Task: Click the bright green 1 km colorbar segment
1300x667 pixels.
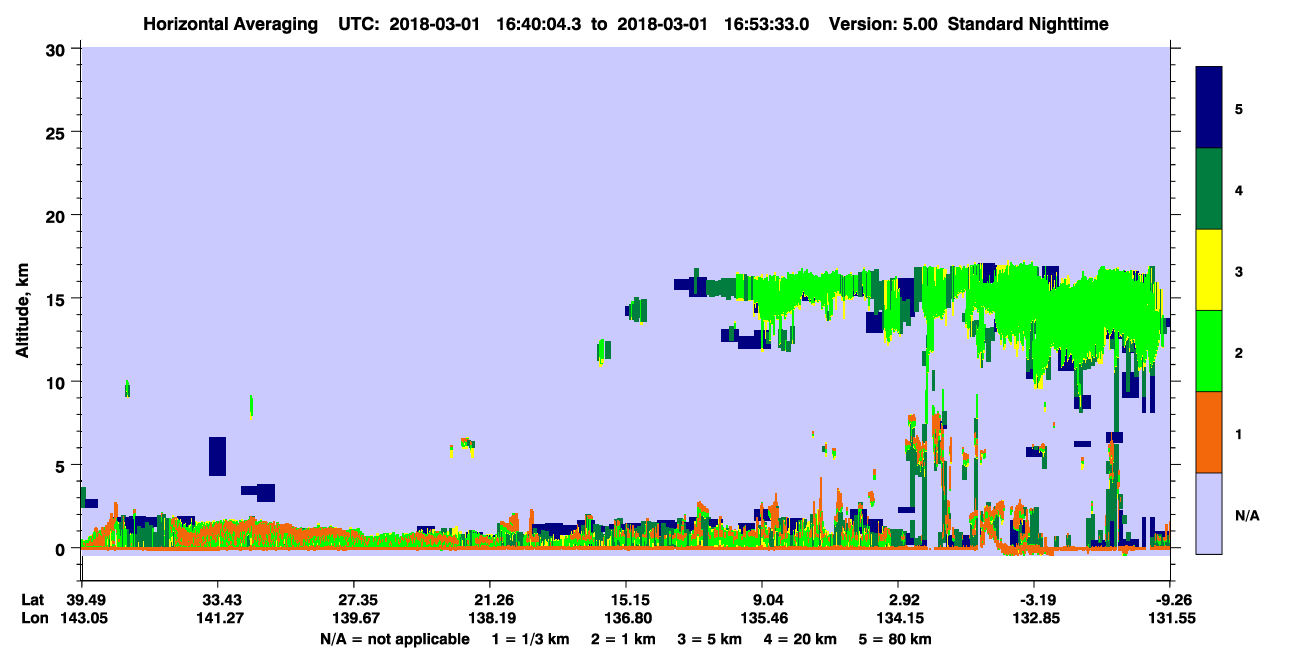Action: pyautogui.click(x=1209, y=351)
